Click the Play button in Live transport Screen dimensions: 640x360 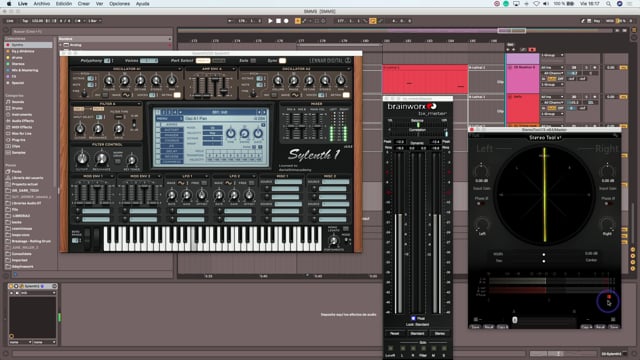tap(270, 21)
